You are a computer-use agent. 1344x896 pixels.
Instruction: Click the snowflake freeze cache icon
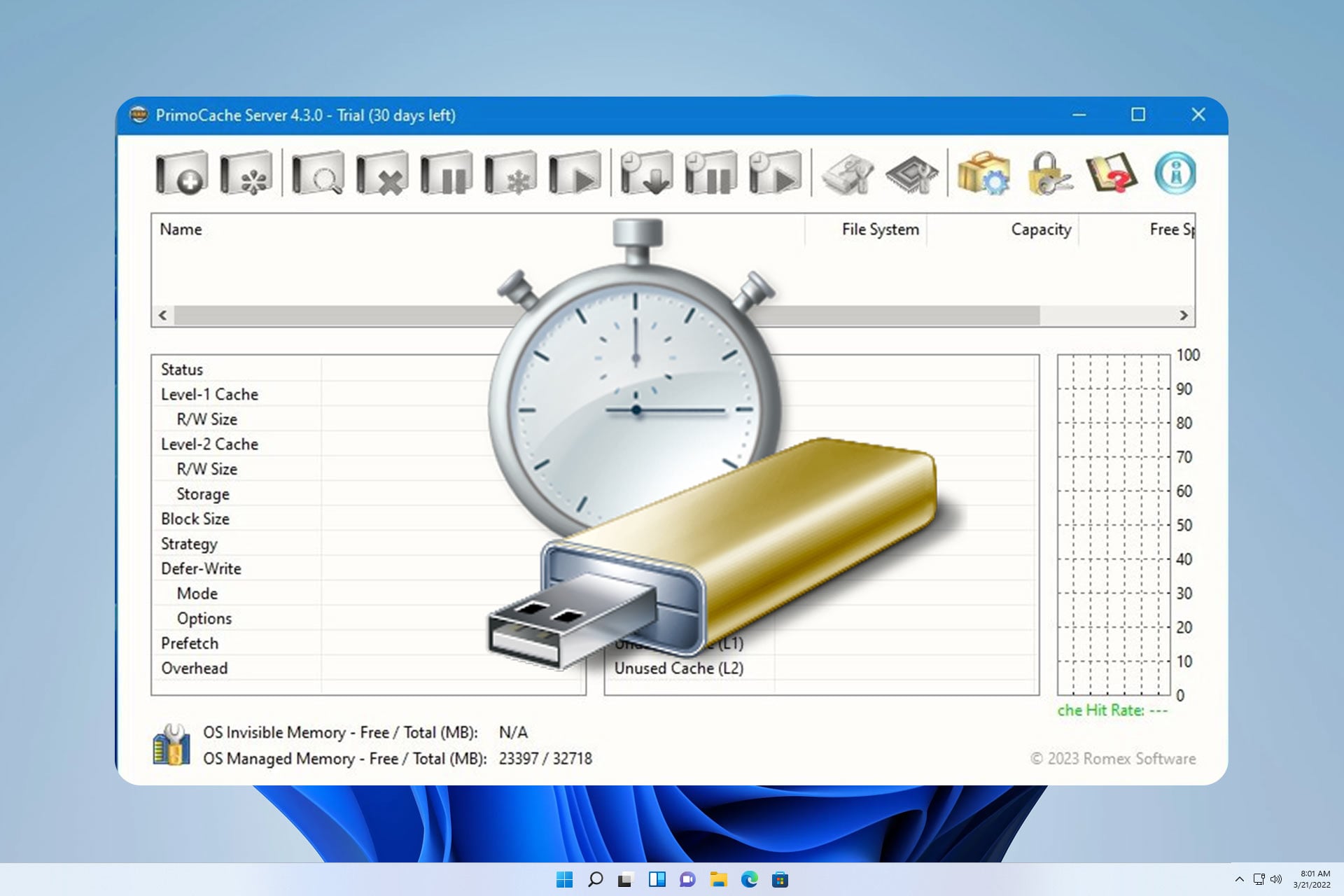pyautogui.click(x=511, y=173)
